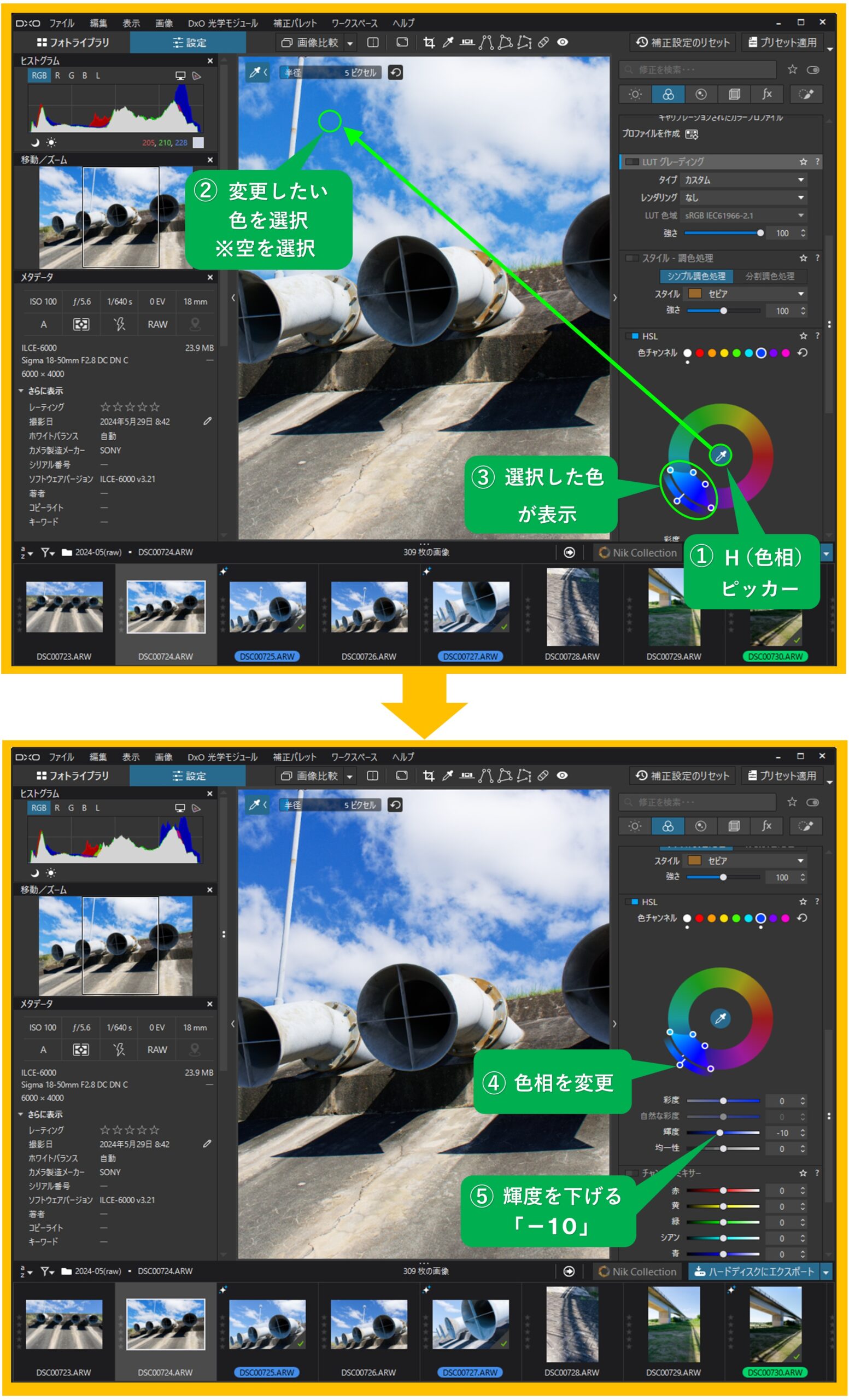The image size is (849, 1400).
Task: Reset HSL color channel in bottom window
Action: 802,918
